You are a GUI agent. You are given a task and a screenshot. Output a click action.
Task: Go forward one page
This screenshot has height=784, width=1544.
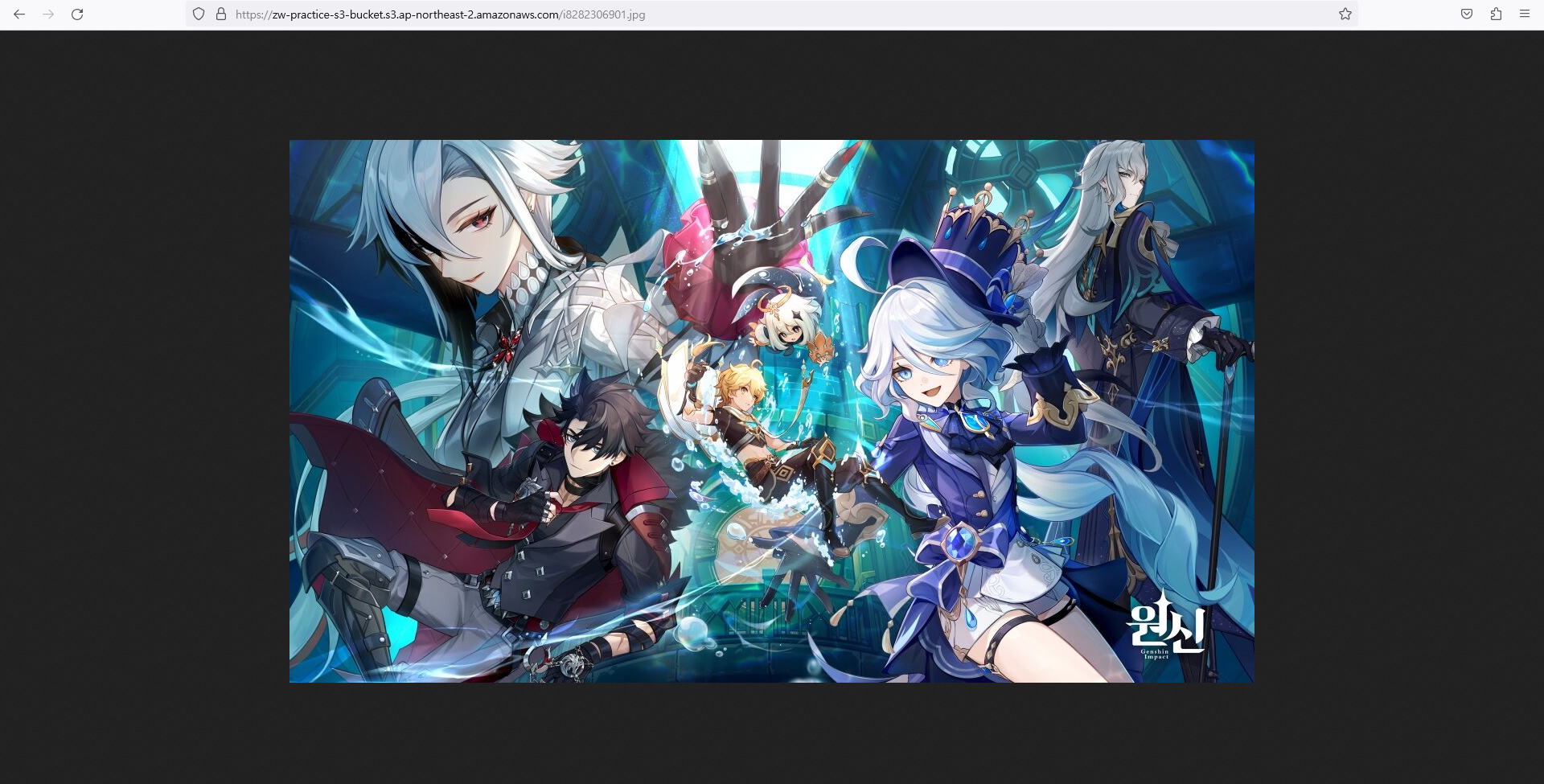coord(48,14)
